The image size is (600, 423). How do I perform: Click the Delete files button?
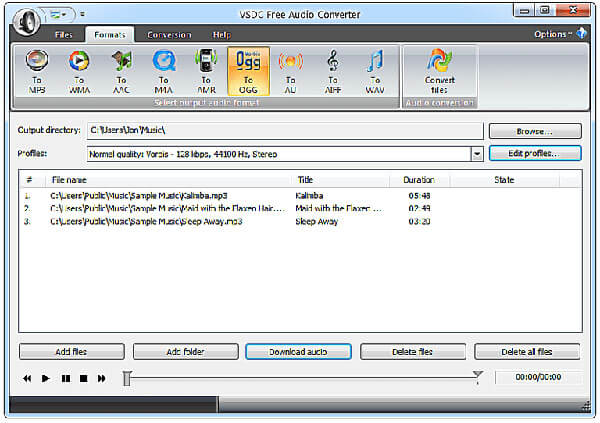(412, 351)
